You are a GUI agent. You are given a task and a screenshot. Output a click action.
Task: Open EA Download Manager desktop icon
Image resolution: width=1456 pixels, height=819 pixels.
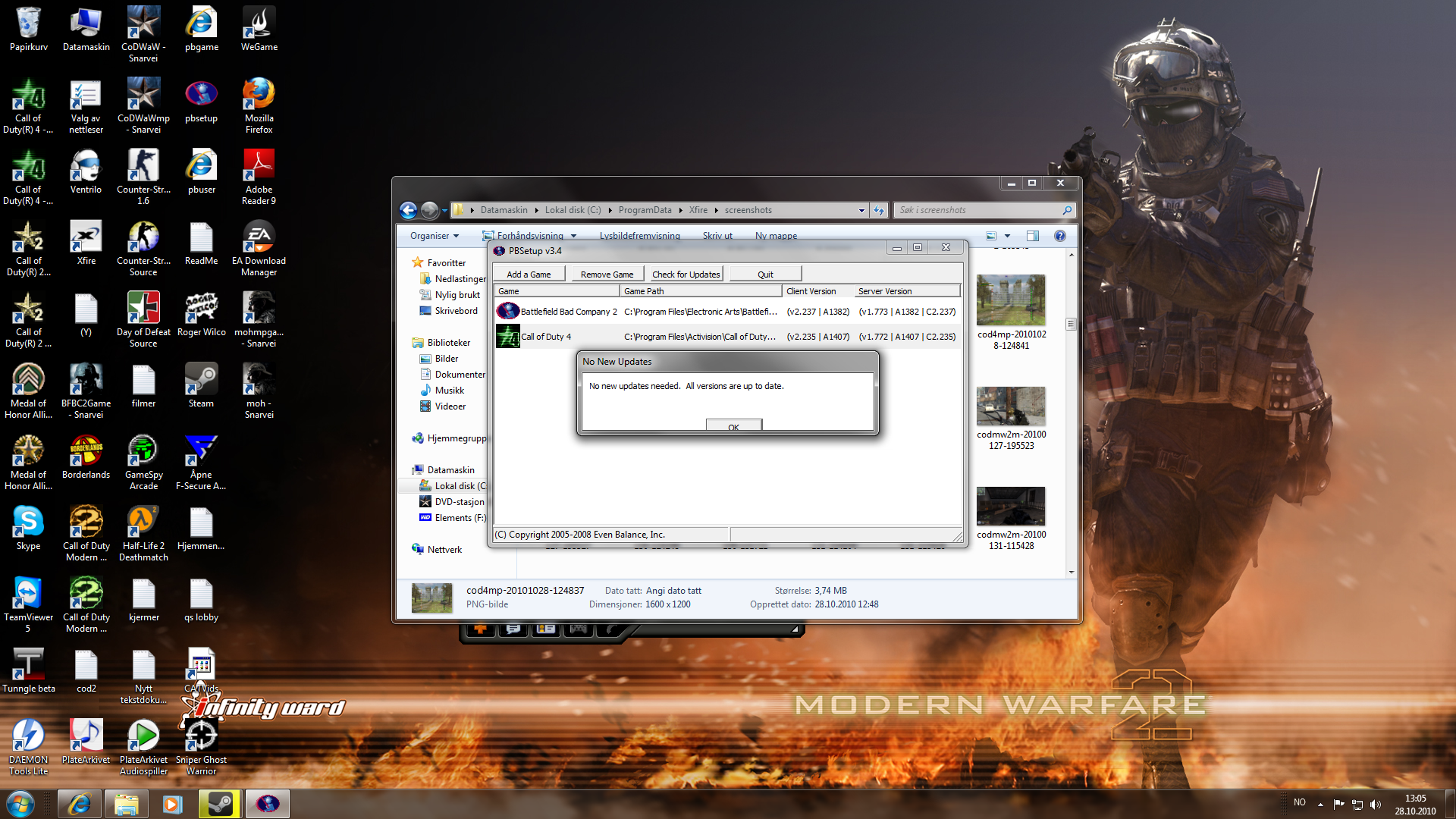(x=259, y=248)
